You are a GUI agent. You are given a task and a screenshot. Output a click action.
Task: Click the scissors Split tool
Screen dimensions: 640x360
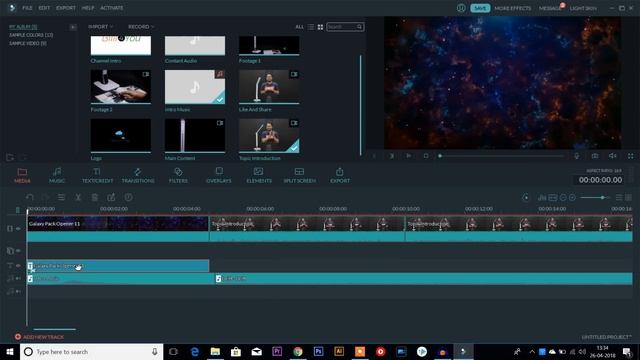(x=78, y=198)
